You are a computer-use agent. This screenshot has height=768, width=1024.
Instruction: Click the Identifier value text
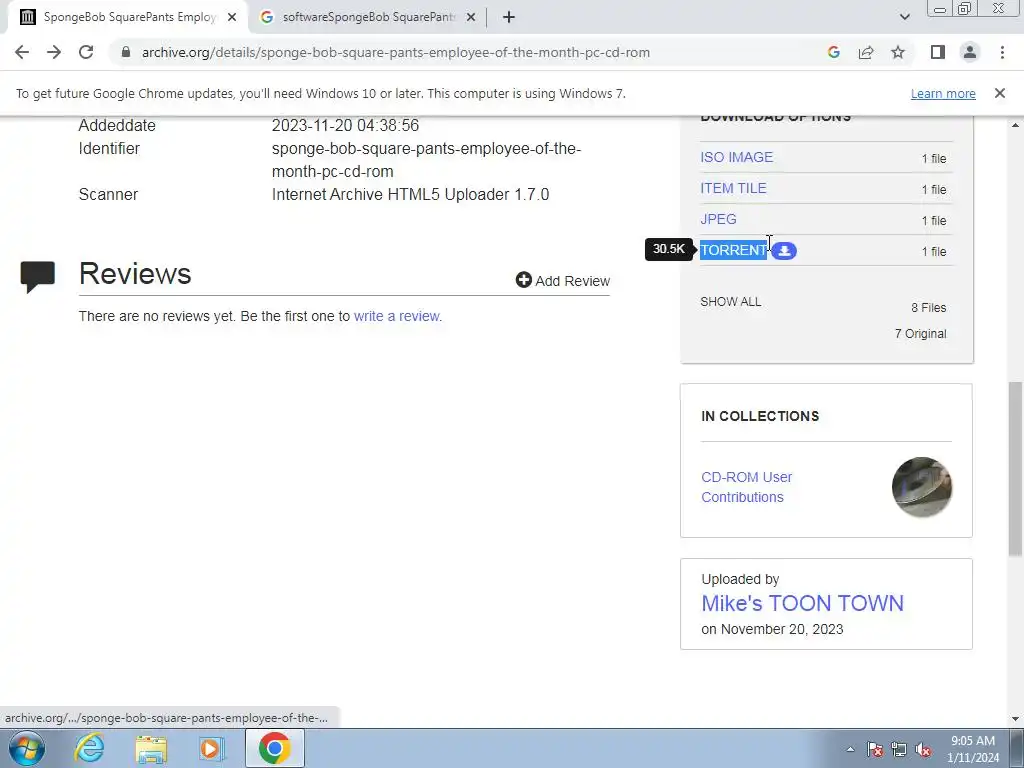point(426,160)
